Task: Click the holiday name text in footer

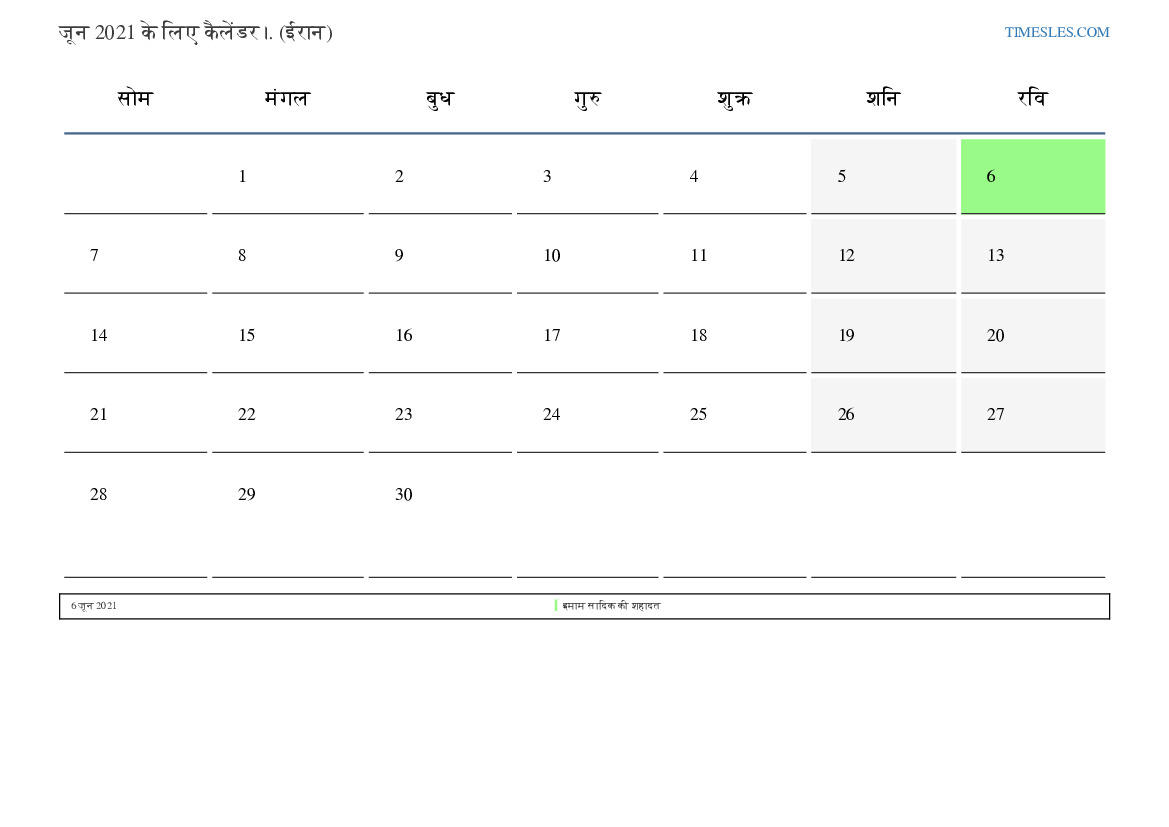Action: tap(611, 606)
